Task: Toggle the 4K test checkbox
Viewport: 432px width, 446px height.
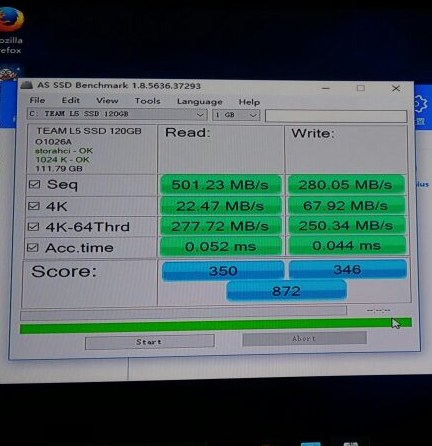Action: pos(34,206)
